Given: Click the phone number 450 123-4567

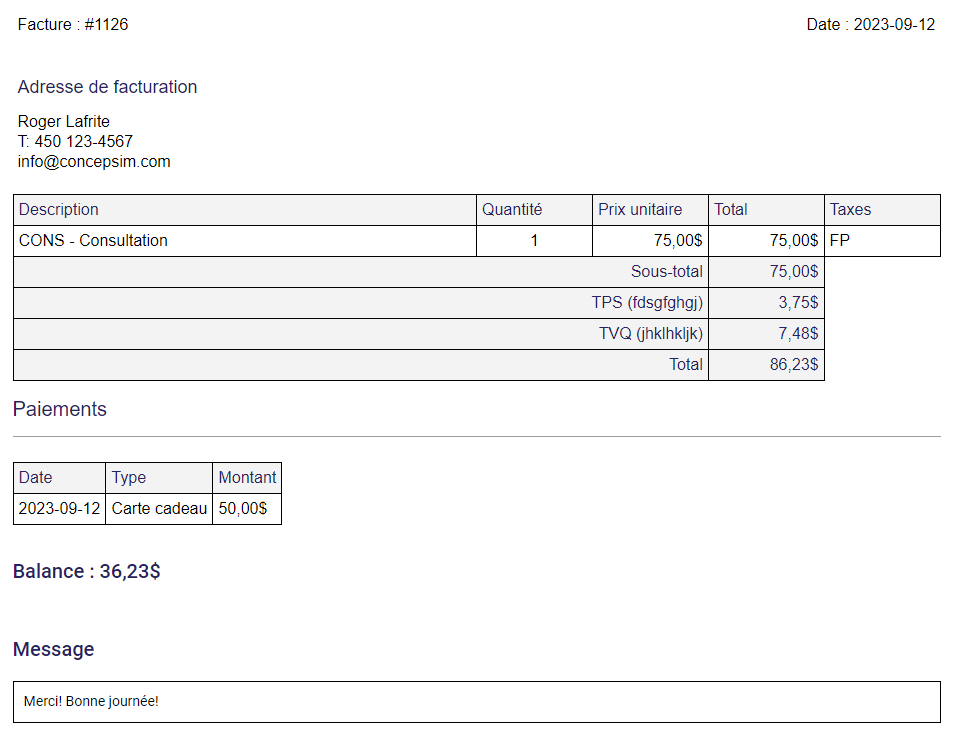Looking at the screenshot, I should click(x=83, y=142).
